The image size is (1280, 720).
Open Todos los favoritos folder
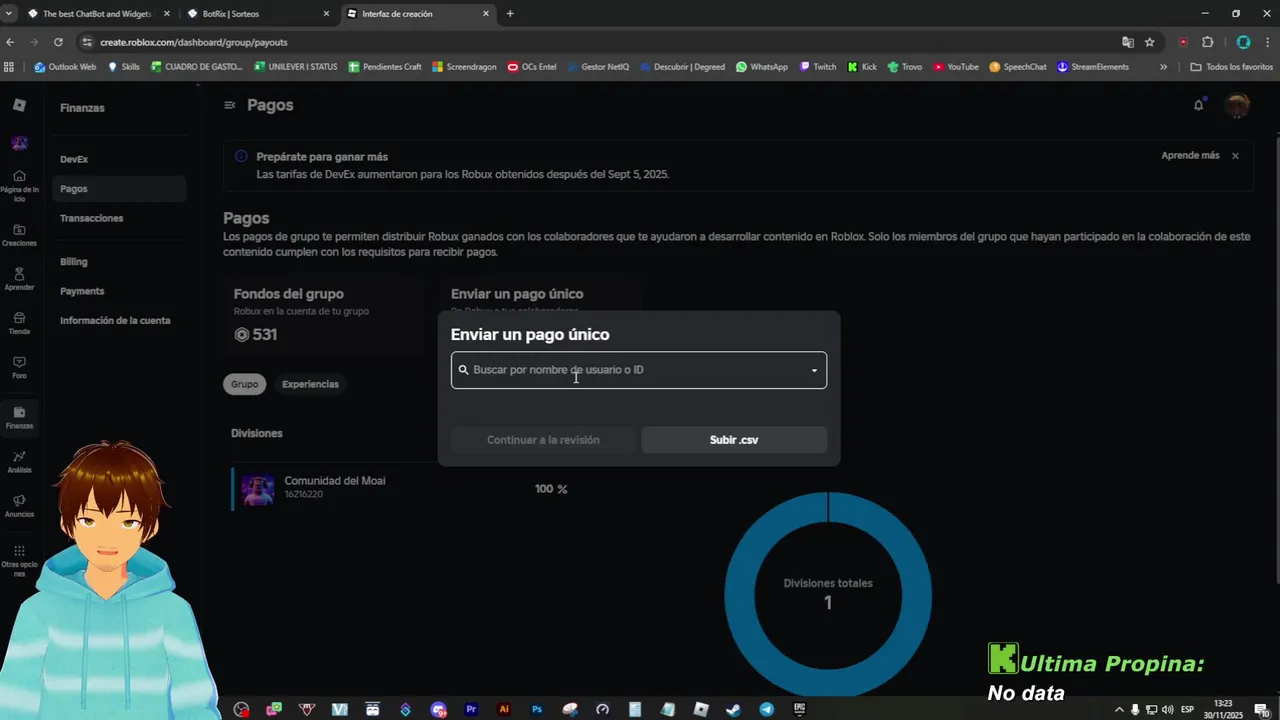pyautogui.click(x=1231, y=67)
